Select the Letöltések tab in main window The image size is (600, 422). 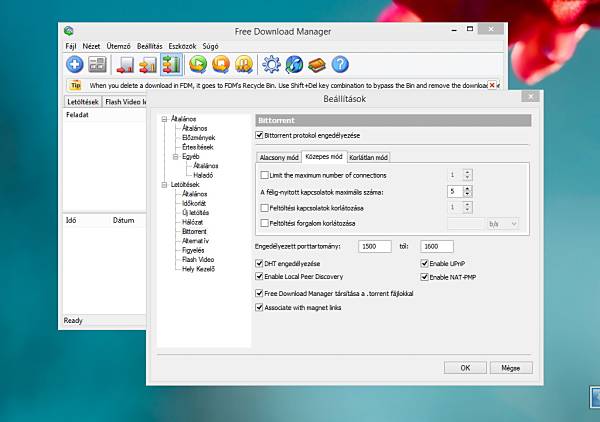click(83, 102)
